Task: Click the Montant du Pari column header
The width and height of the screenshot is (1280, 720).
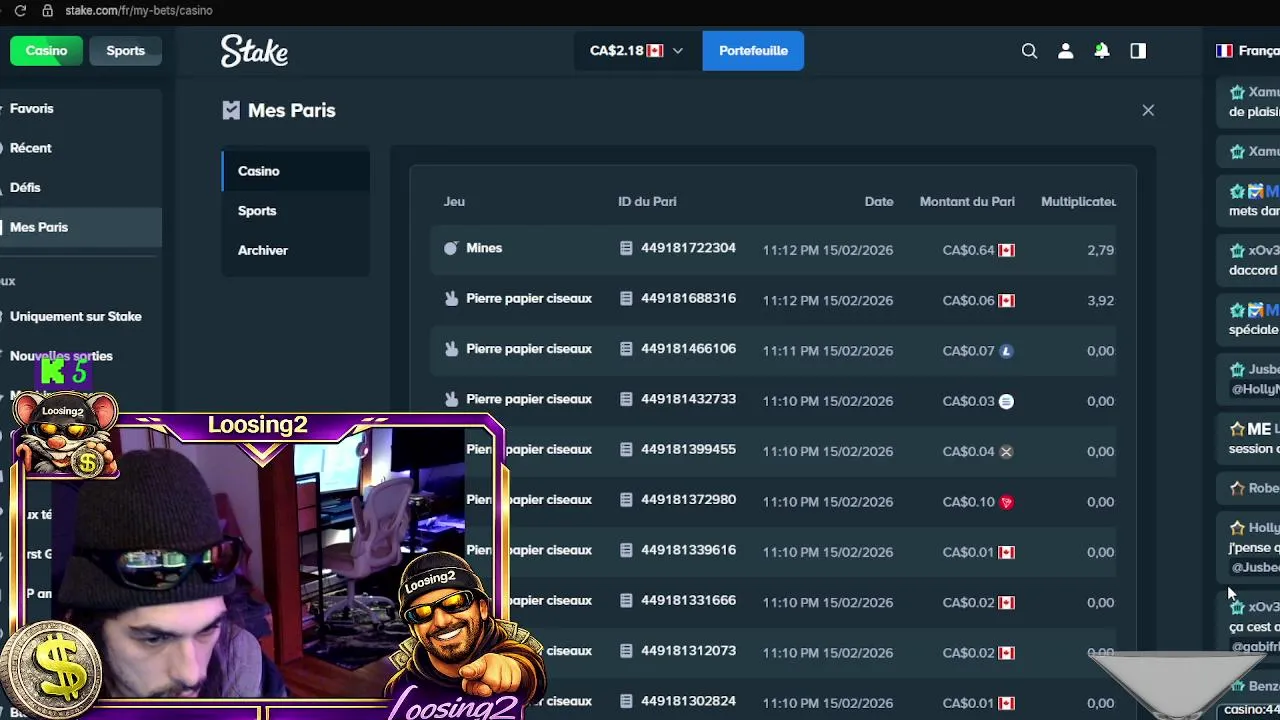Action: (967, 201)
